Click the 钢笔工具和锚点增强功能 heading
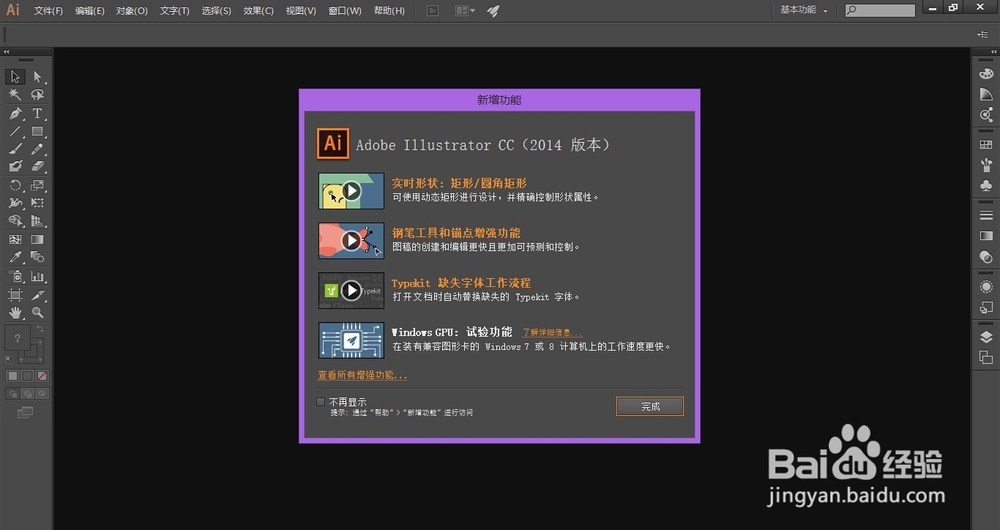The height and width of the screenshot is (530, 1000). (456, 233)
